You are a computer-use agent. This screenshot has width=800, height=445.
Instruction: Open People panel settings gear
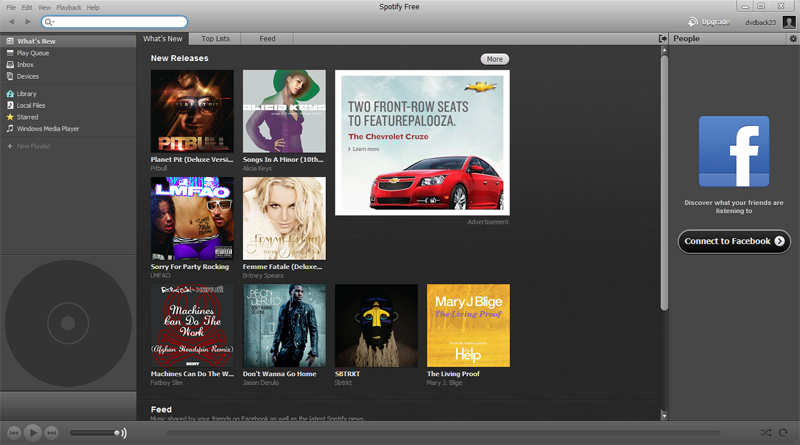(x=793, y=39)
